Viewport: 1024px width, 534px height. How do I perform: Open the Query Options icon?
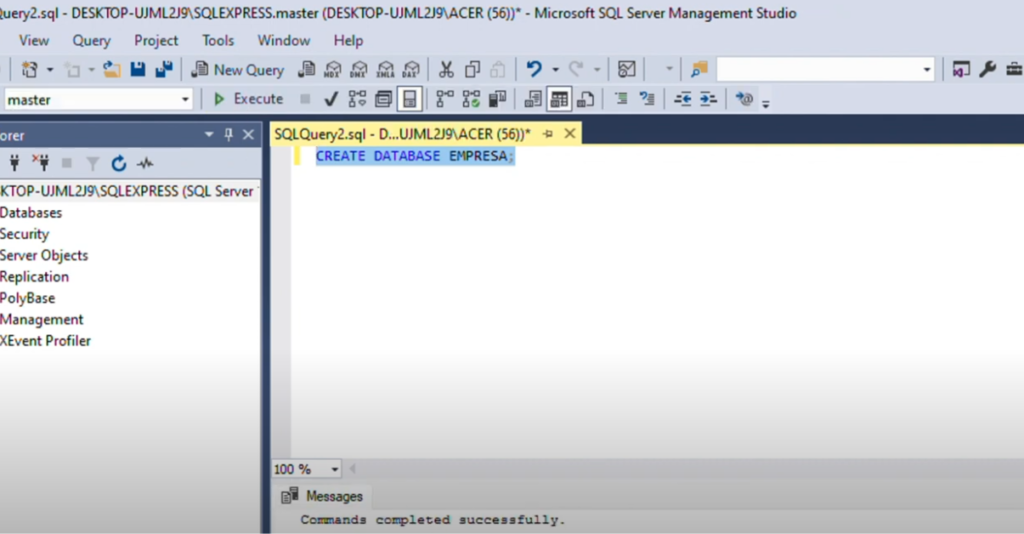(x=383, y=99)
